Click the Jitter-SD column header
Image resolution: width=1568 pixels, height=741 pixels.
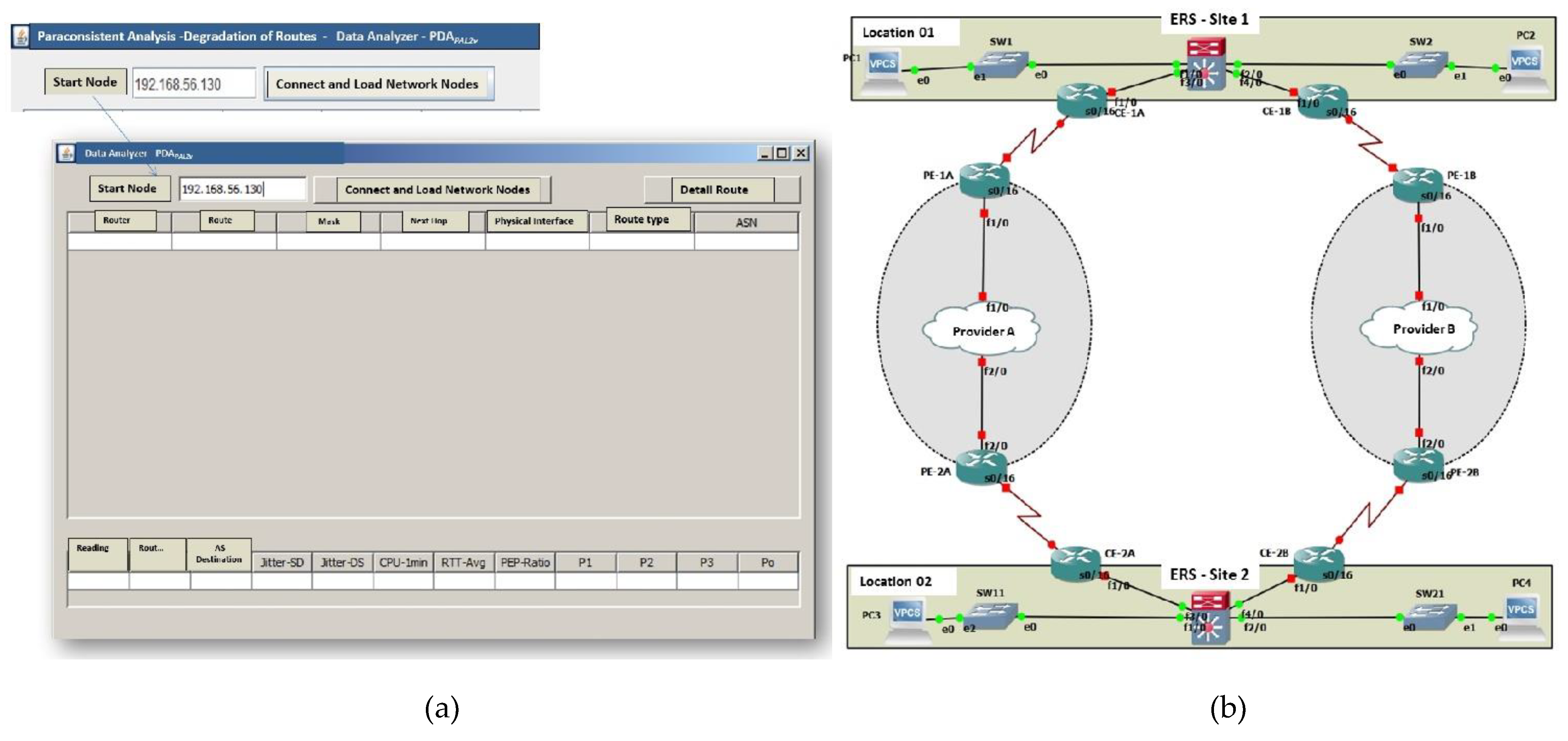pyautogui.click(x=282, y=563)
